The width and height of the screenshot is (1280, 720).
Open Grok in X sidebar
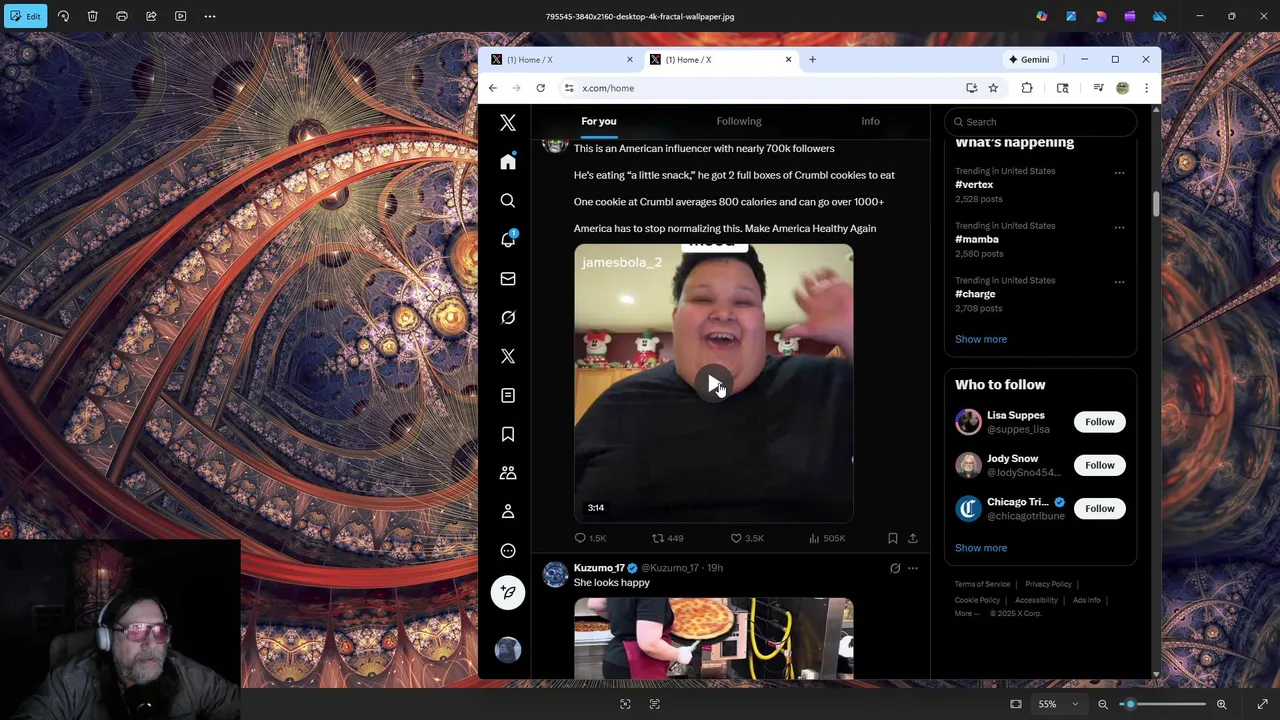pyautogui.click(x=508, y=318)
